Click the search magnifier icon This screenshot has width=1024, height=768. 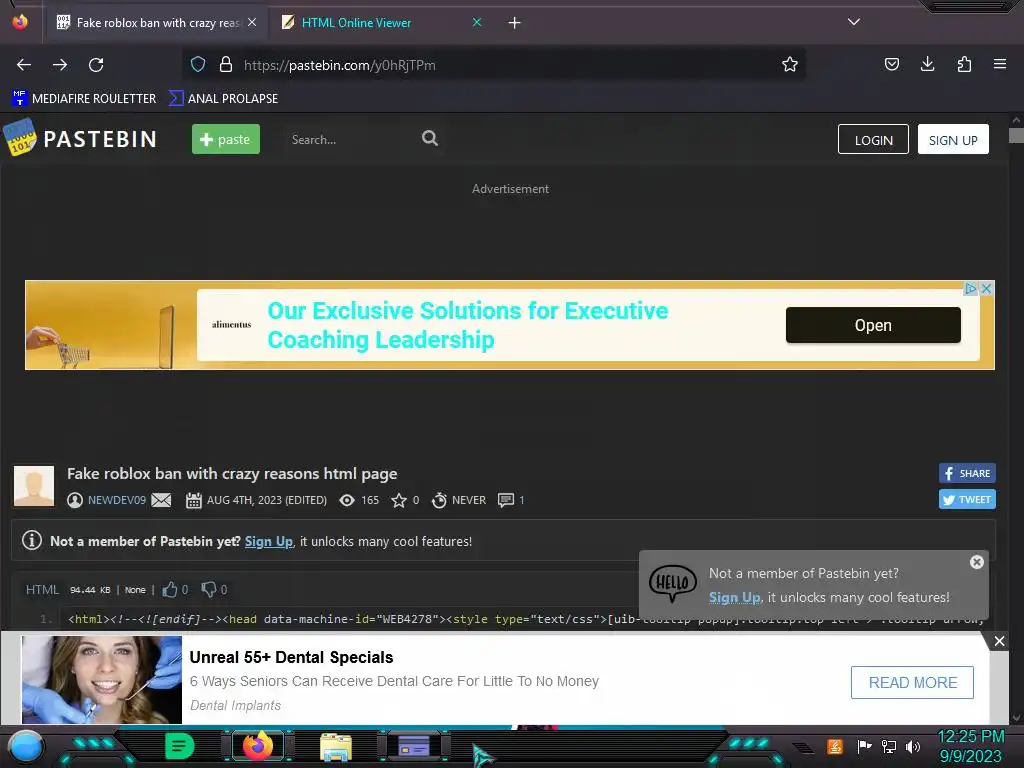430,138
